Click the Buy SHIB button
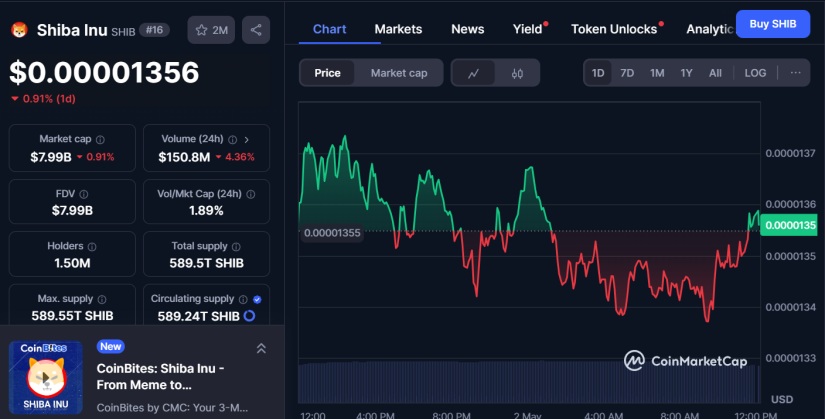The image size is (825, 419). [772, 24]
